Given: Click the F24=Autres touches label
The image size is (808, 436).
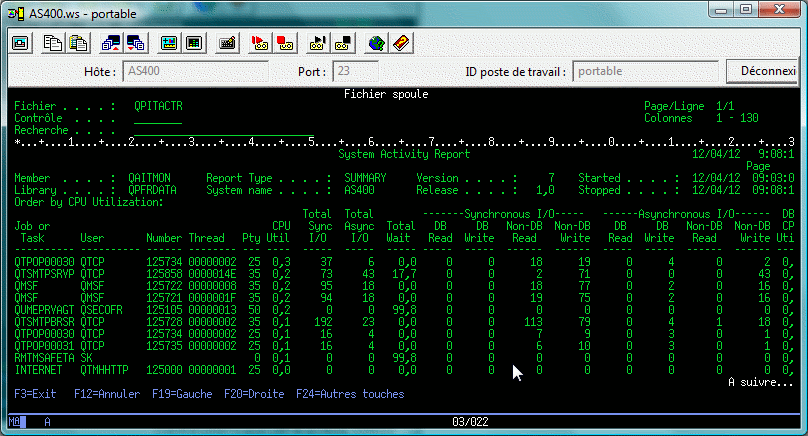Looking at the screenshot, I should pyautogui.click(x=350, y=394).
